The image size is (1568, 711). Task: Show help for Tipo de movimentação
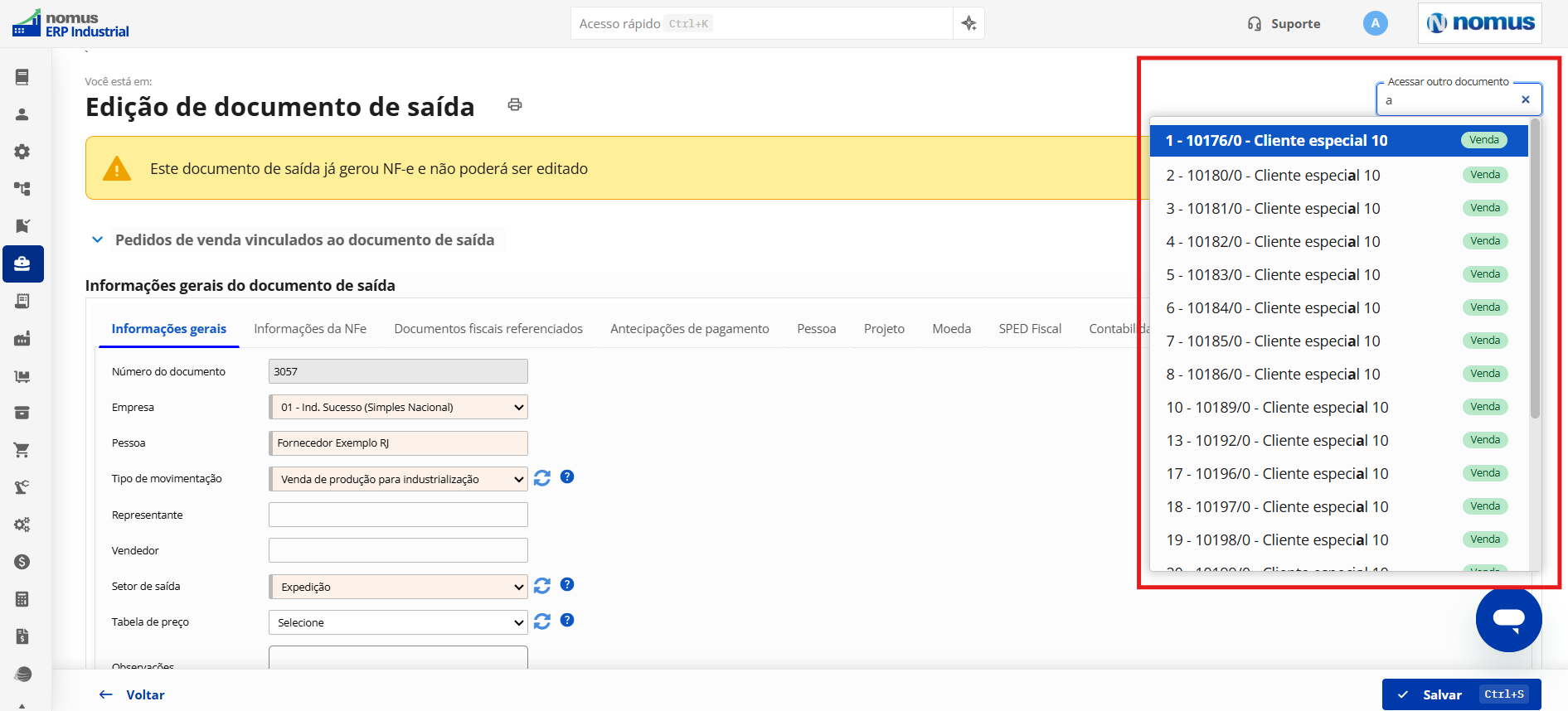click(x=567, y=476)
